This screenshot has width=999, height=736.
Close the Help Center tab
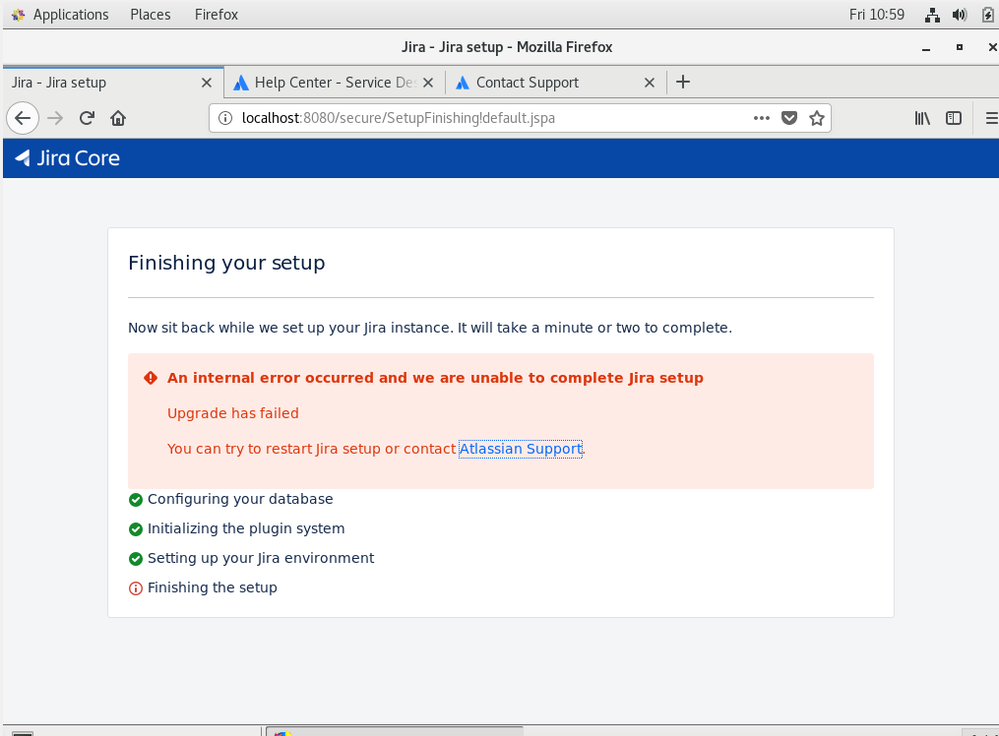pos(428,82)
